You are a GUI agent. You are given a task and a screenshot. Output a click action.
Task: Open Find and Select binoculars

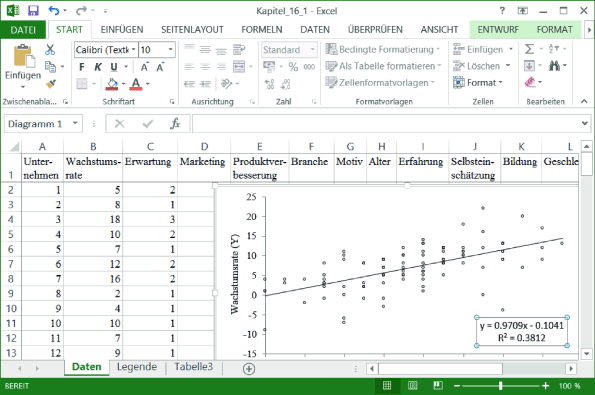click(554, 66)
